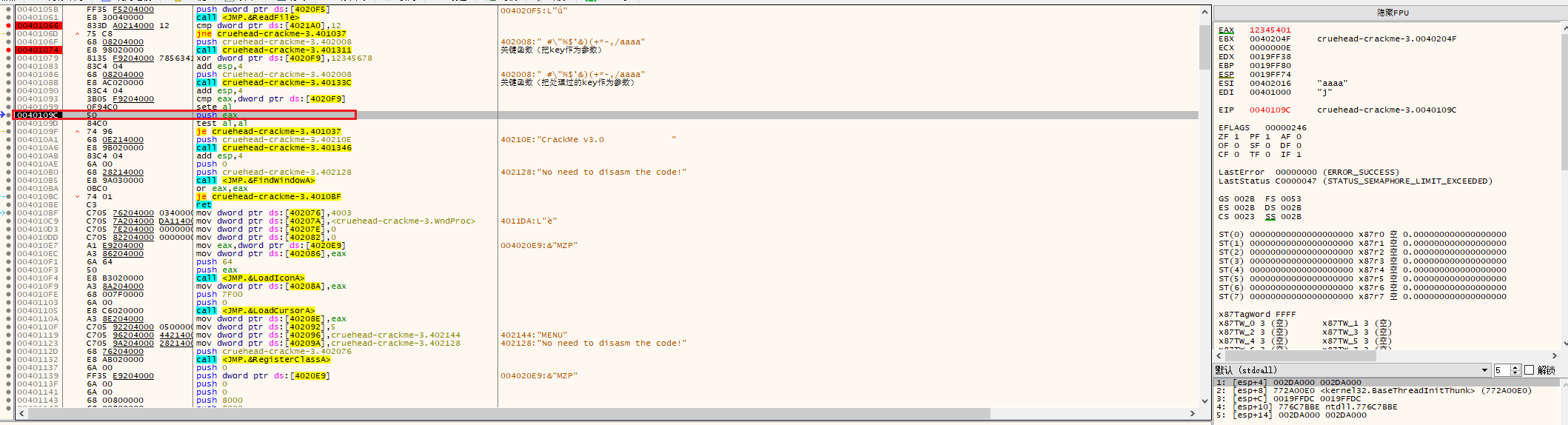
Task: Select the call <JMP.&RegisterClassA> instruction
Action: 264,360
